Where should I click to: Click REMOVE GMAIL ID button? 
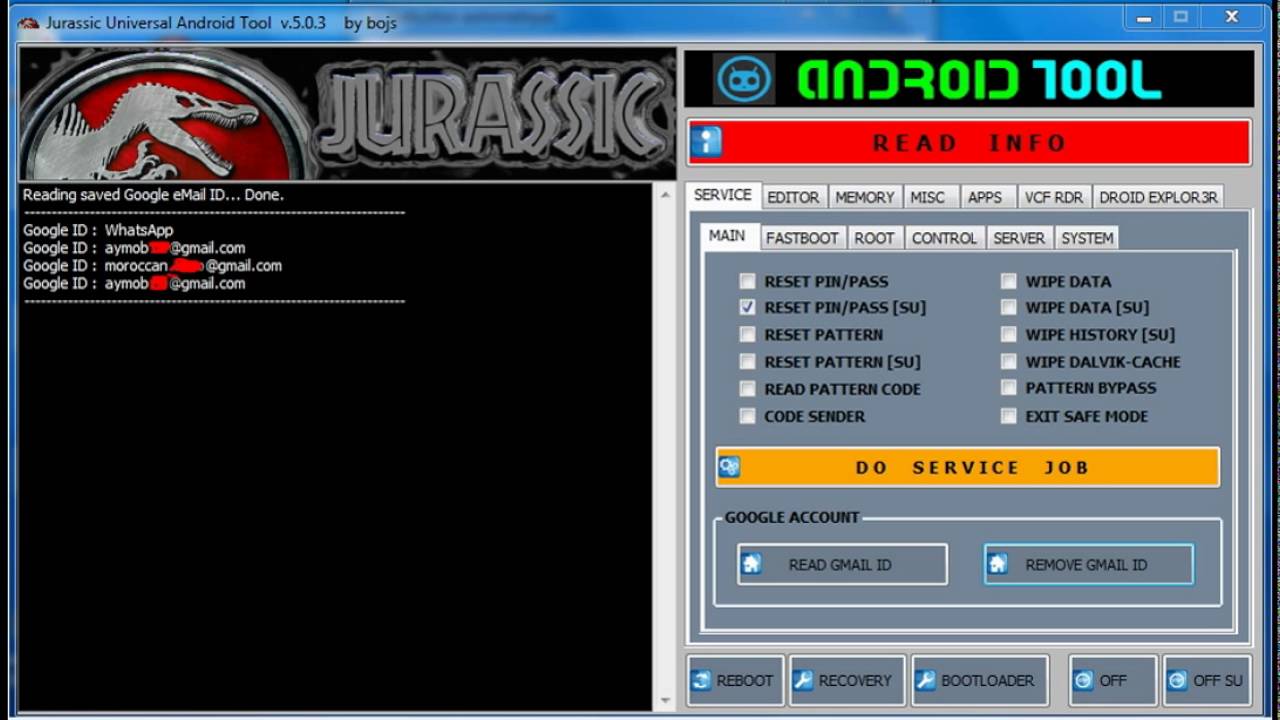pos(1088,564)
